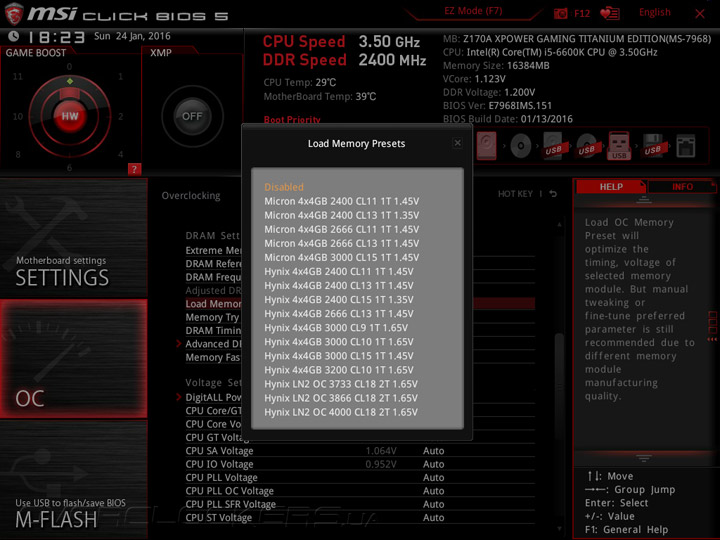720x540 pixels.
Task: Toggle the XMP OFF button
Action: pyautogui.click(x=192, y=116)
